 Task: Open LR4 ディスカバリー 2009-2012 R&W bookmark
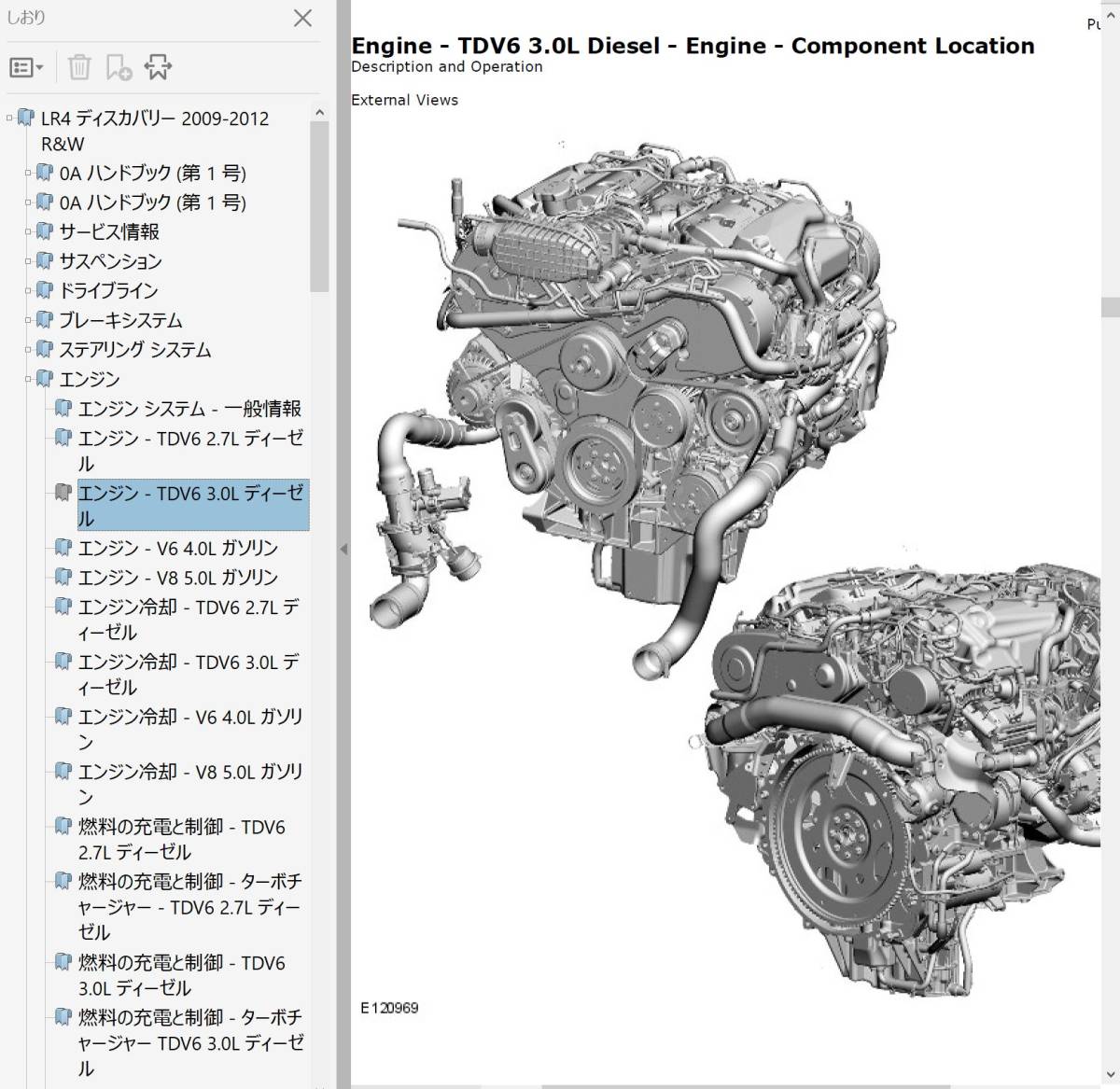[155, 132]
